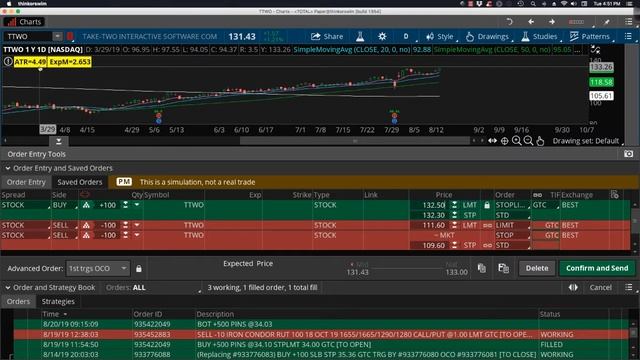Screen dimensions: 640x360
Task: Toggle link icon on the 109.60 STP row
Action: [x=487, y=245]
